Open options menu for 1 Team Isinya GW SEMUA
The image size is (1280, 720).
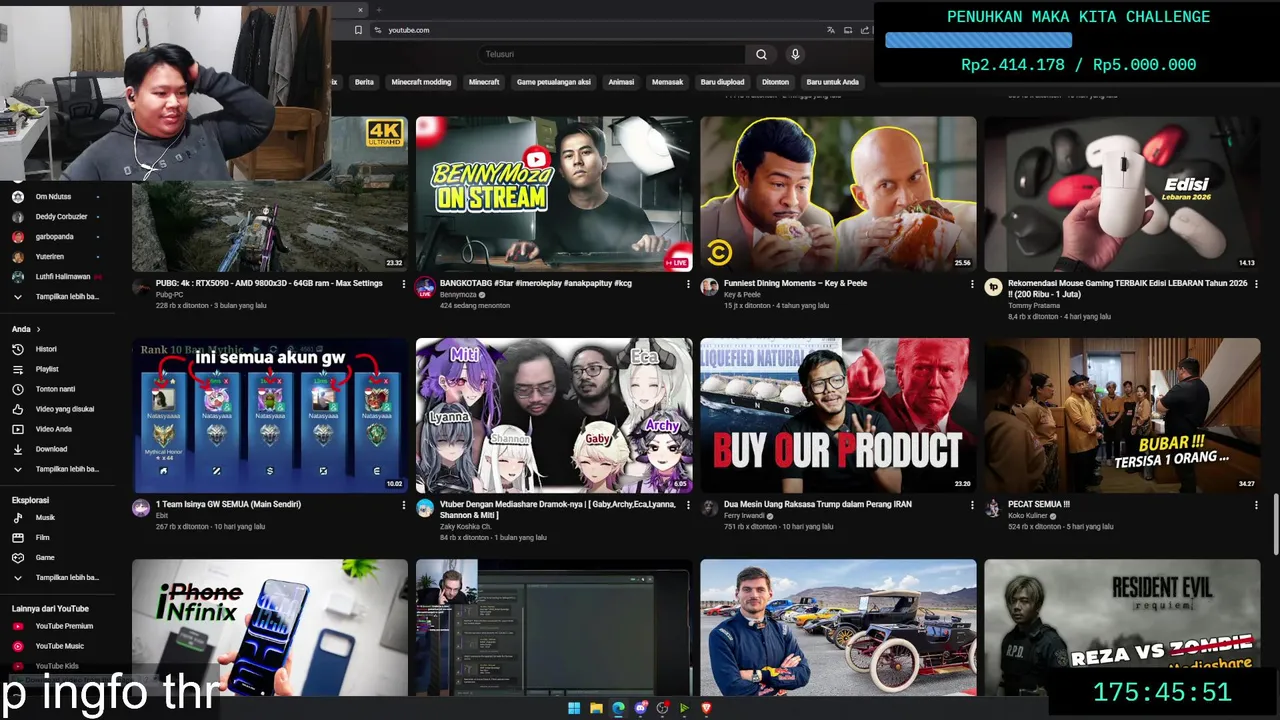click(404, 505)
